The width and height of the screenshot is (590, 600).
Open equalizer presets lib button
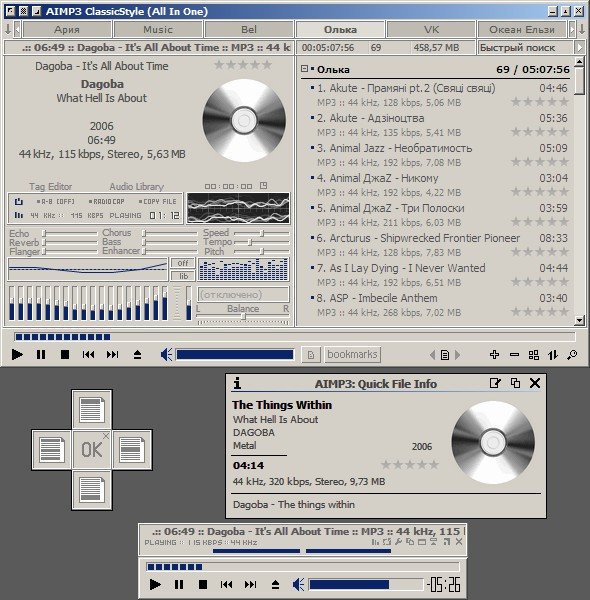pyautogui.click(x=183, y=276)
